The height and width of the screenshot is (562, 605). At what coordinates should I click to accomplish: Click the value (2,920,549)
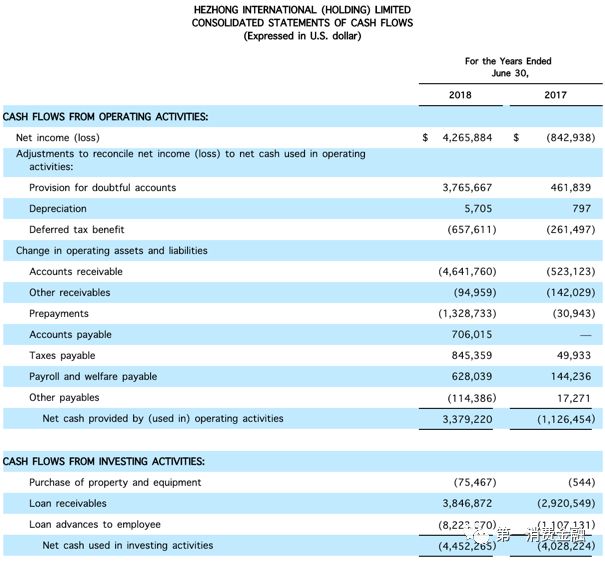point(566,503)
